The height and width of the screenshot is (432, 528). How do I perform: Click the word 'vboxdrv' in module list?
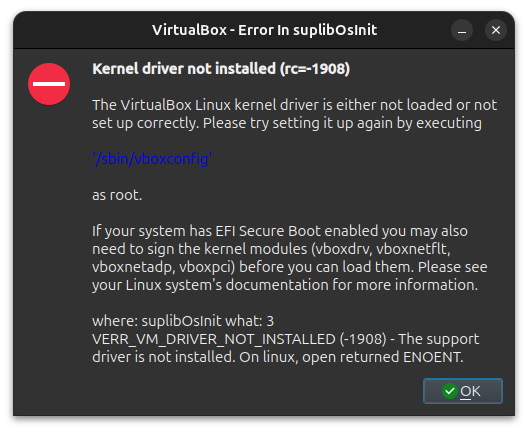(341, 249)
